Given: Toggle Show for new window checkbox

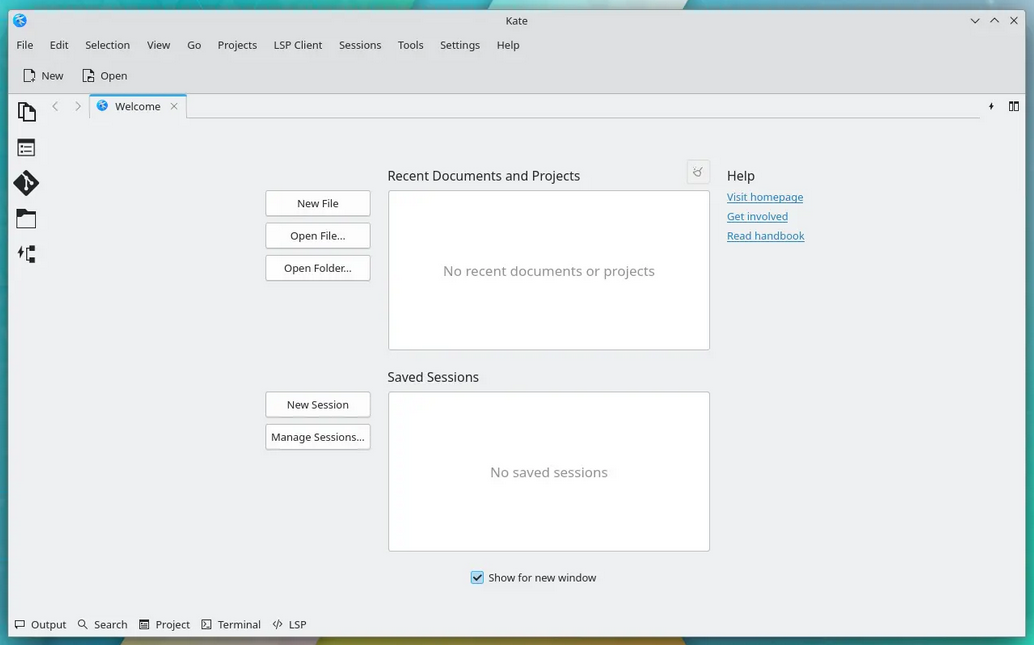Looking at the screenshot, I should 477,578.
